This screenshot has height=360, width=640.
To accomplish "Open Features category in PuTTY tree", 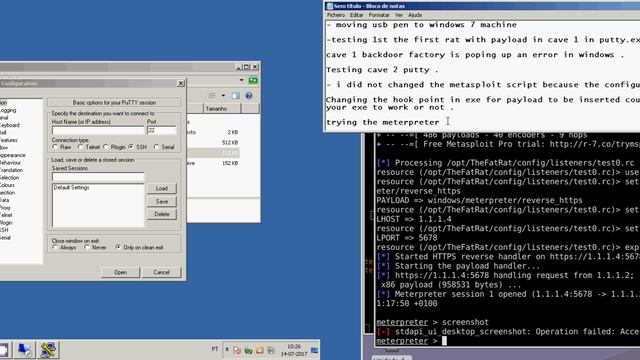I will tap(9, 140).
